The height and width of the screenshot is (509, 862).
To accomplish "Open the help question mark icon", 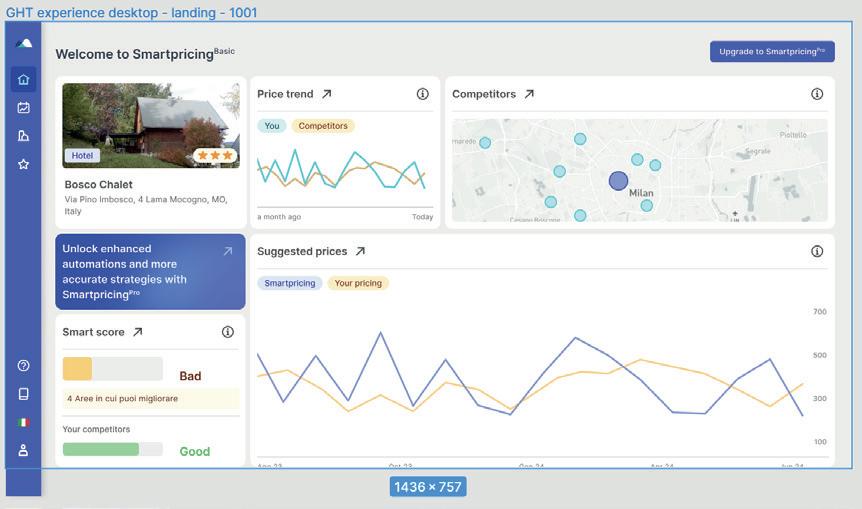I will (23, 366).
